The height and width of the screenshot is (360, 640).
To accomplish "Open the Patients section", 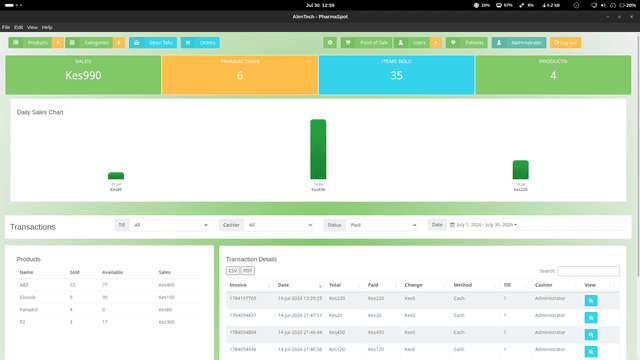I will 467,42.
